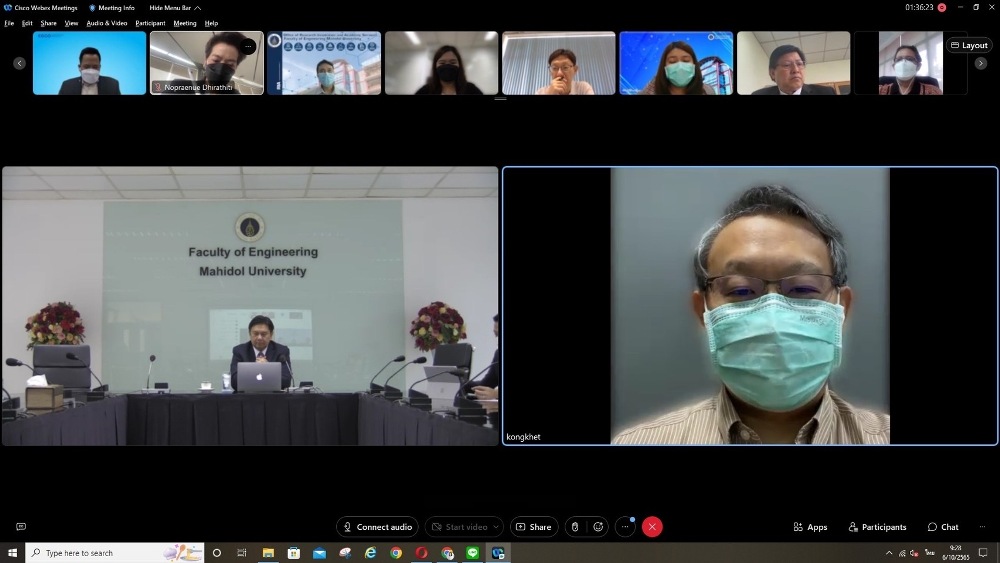Screen dimensions: 1000x563
Task: Click the red leave meeting button
Action: (x=652, y=527)
